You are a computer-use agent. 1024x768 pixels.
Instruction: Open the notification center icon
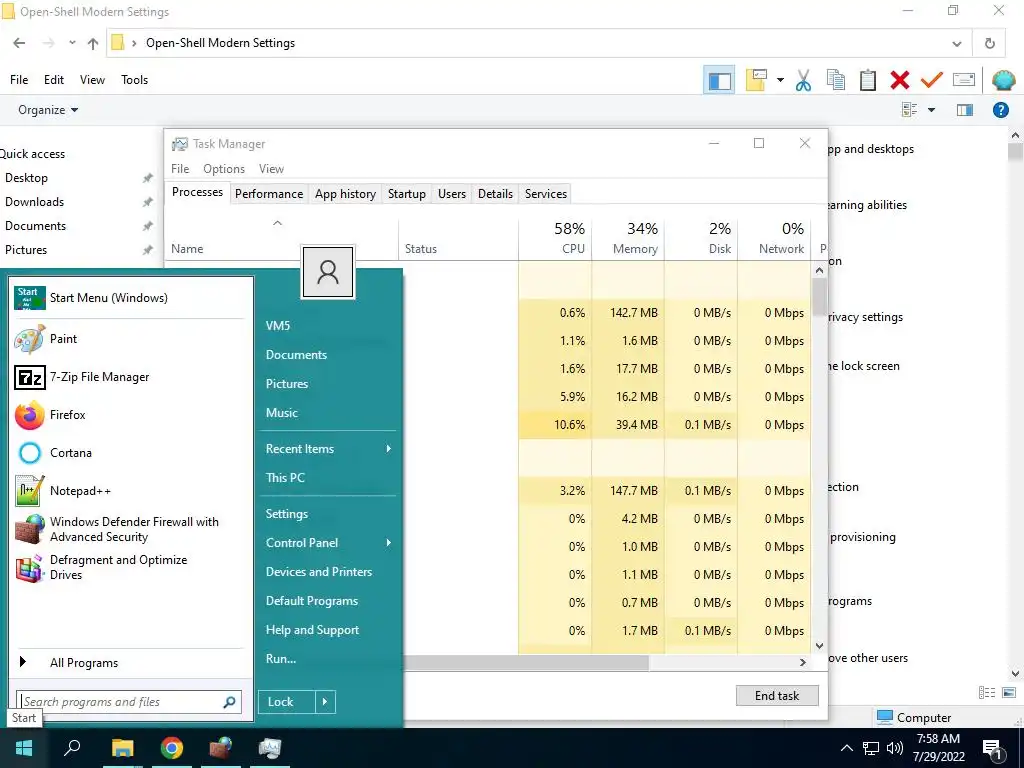click(992, 749)
